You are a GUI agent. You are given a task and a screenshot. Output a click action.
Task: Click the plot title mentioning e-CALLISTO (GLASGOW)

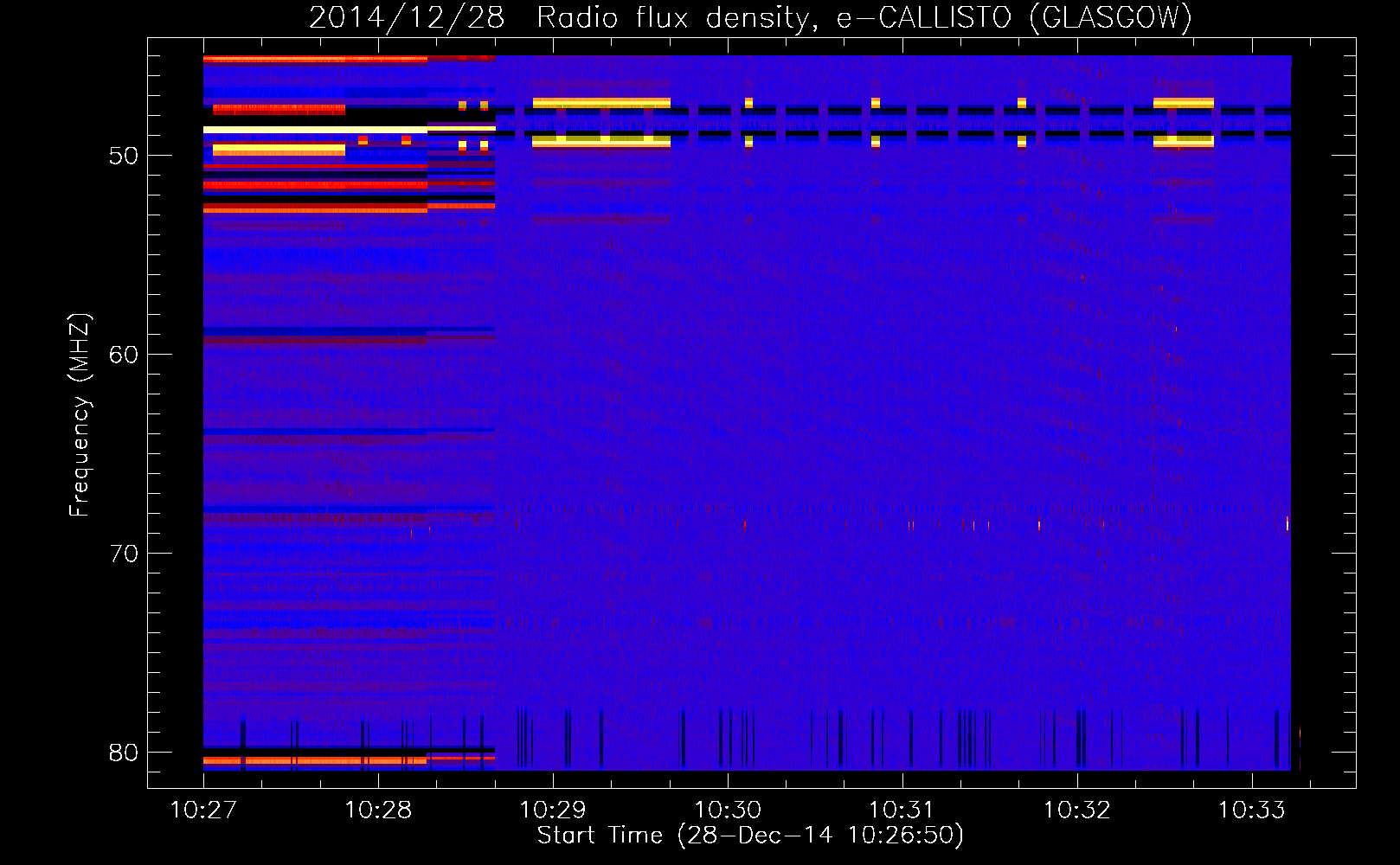pyautogui.click(x=750, y=17)
